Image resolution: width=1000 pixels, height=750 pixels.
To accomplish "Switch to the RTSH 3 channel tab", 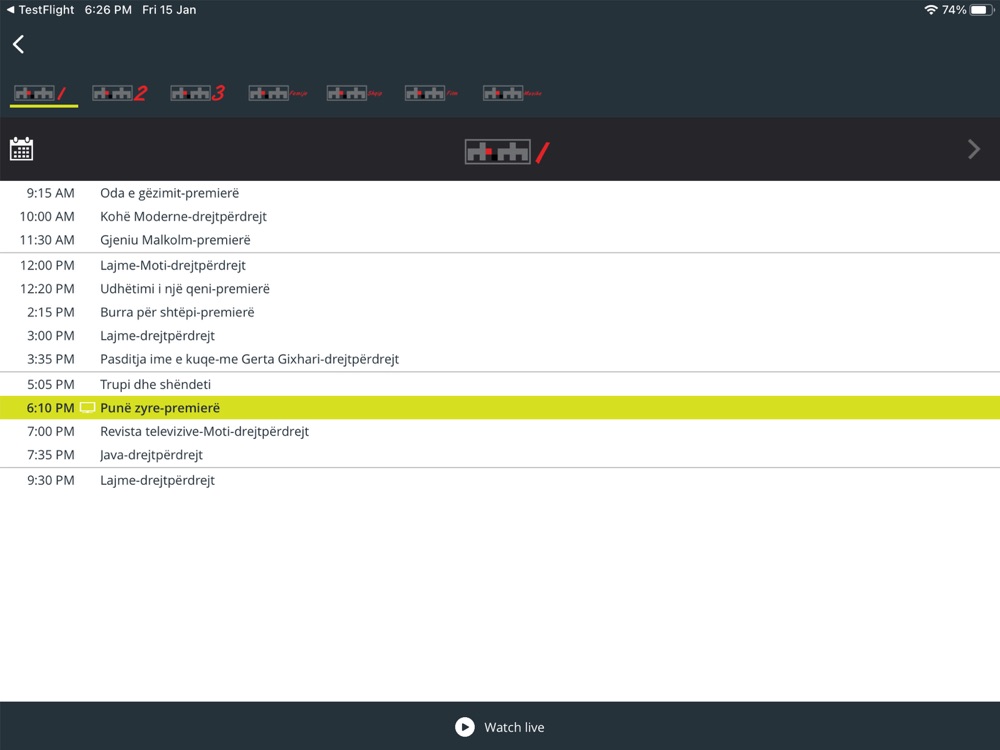I will (198, 93).
